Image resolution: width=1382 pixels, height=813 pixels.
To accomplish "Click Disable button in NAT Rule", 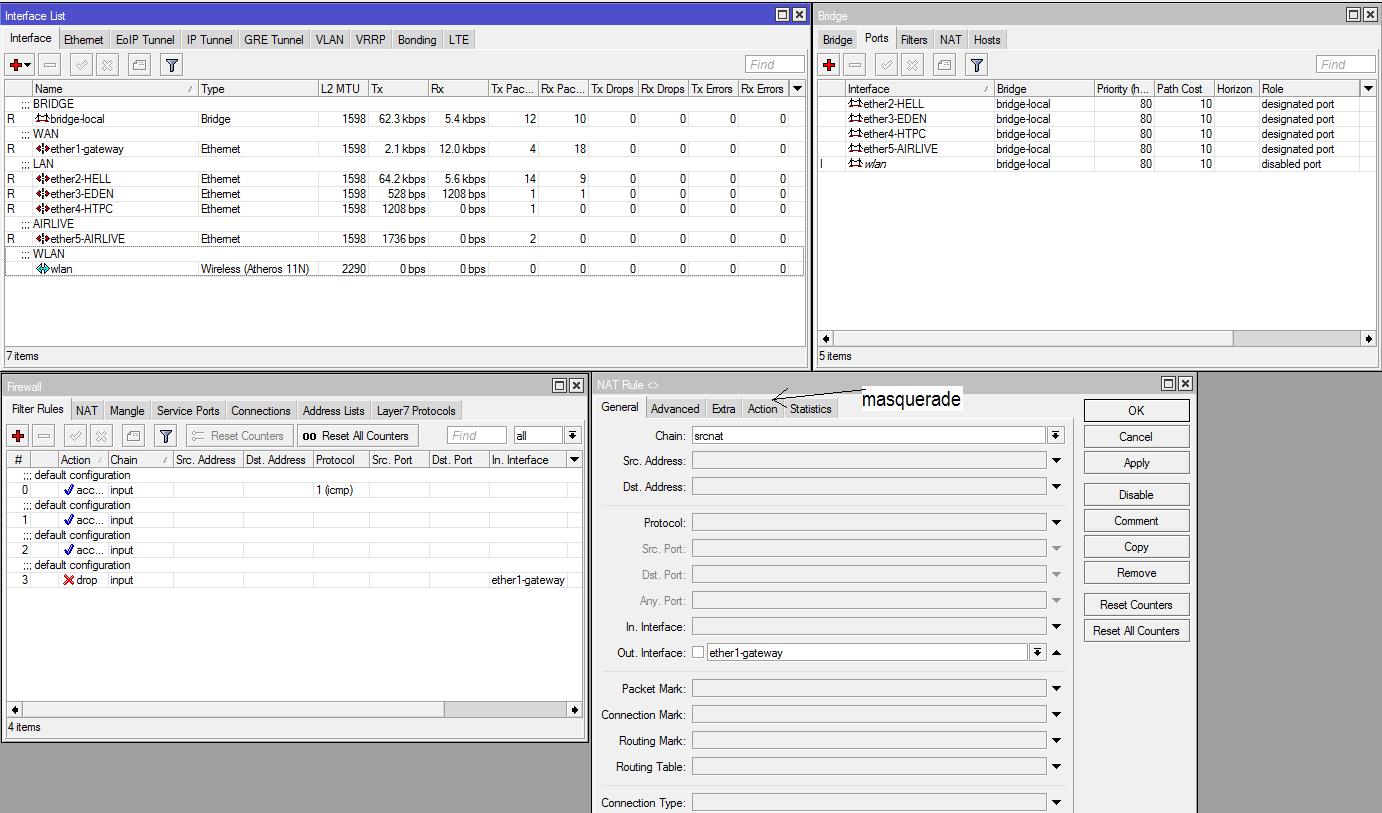I will click(x=1136, y=495).
